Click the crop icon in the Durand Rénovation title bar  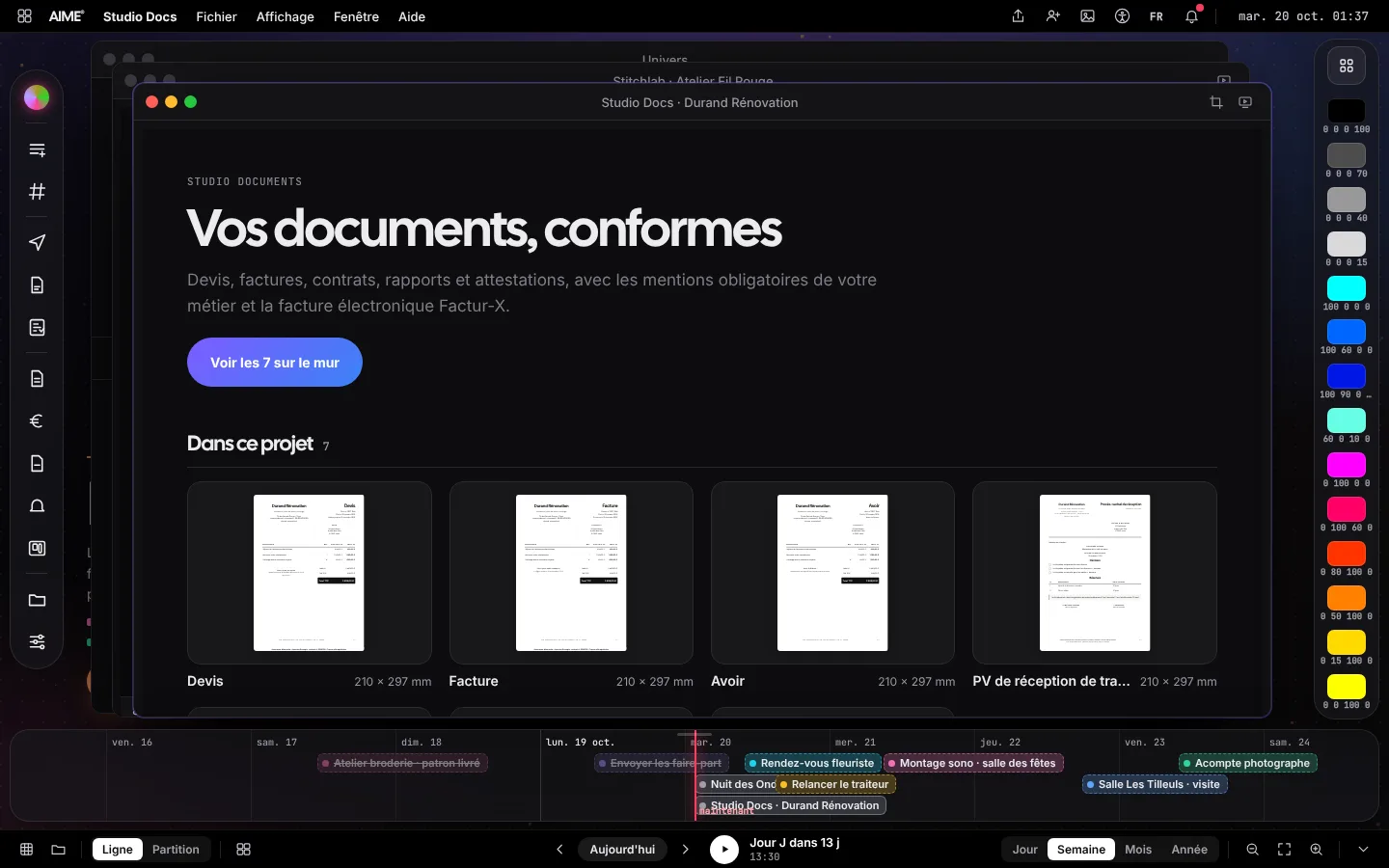(x=1215, y=102)
